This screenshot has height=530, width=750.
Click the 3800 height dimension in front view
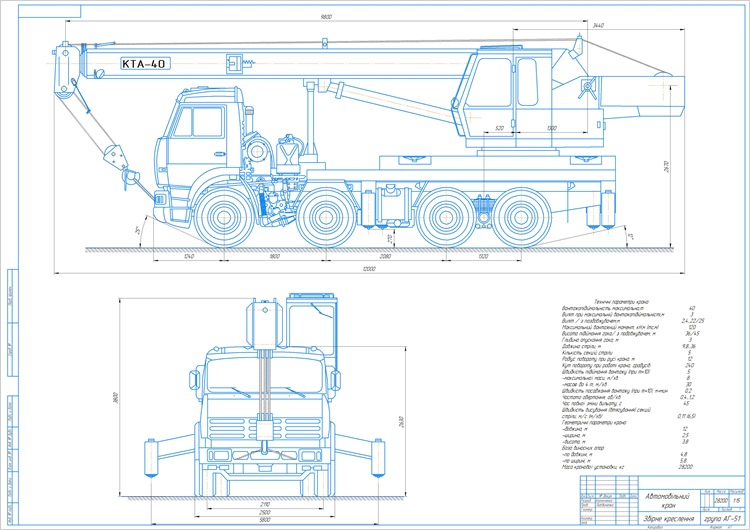115,398
